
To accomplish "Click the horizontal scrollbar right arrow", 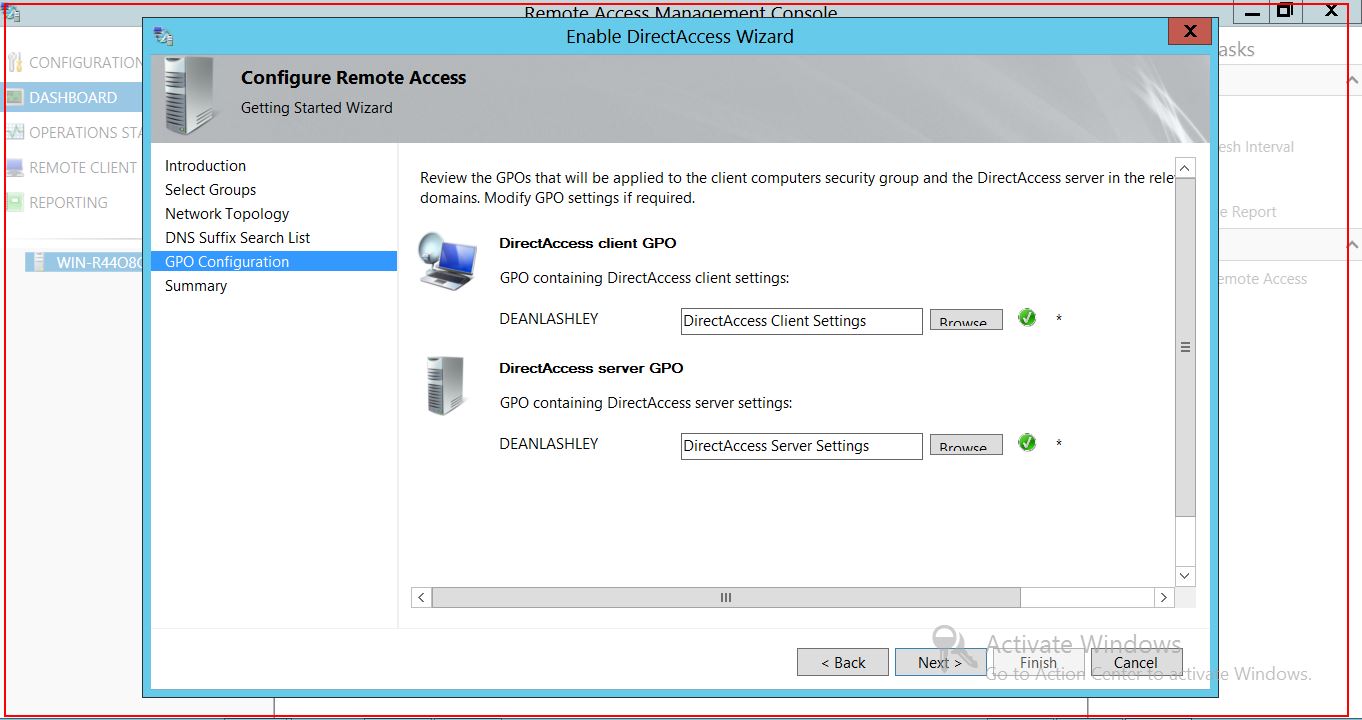I will tap(1163, 597).
